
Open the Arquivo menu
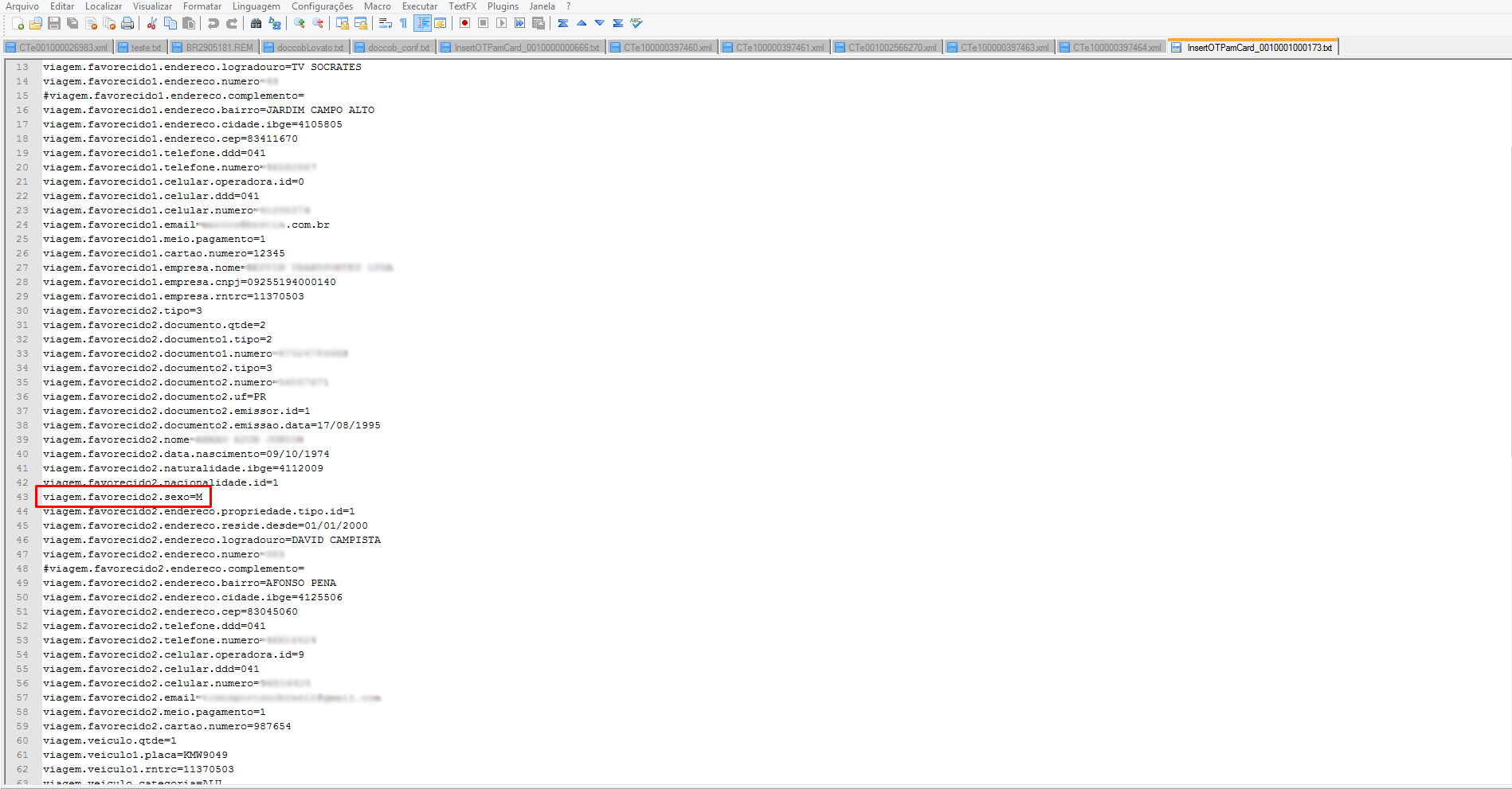coord(22,6)
